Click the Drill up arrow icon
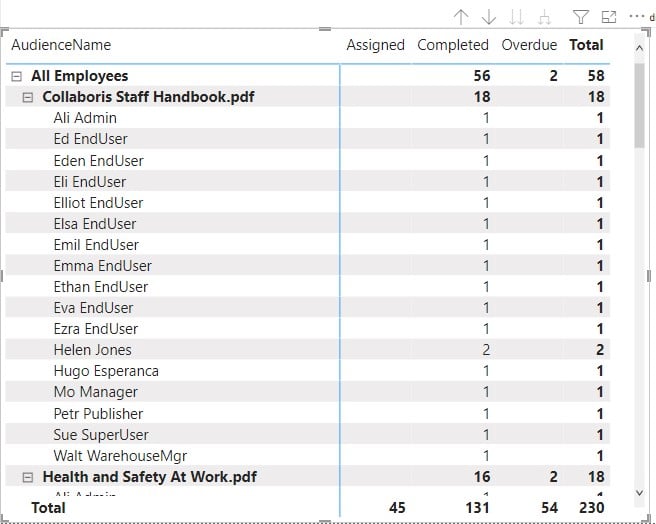 (461, 17)
